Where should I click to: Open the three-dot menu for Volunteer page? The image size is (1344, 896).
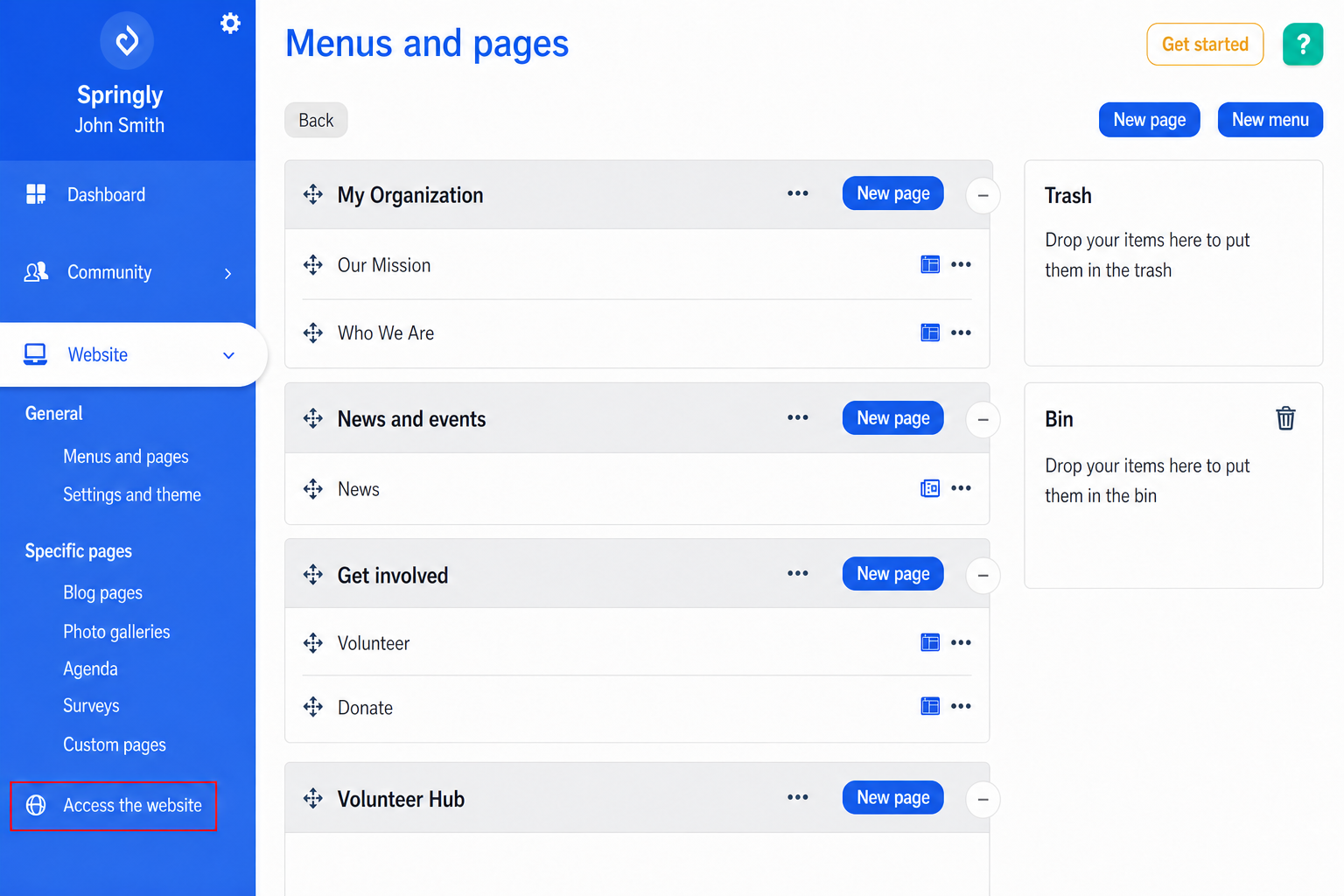[961, 643]
